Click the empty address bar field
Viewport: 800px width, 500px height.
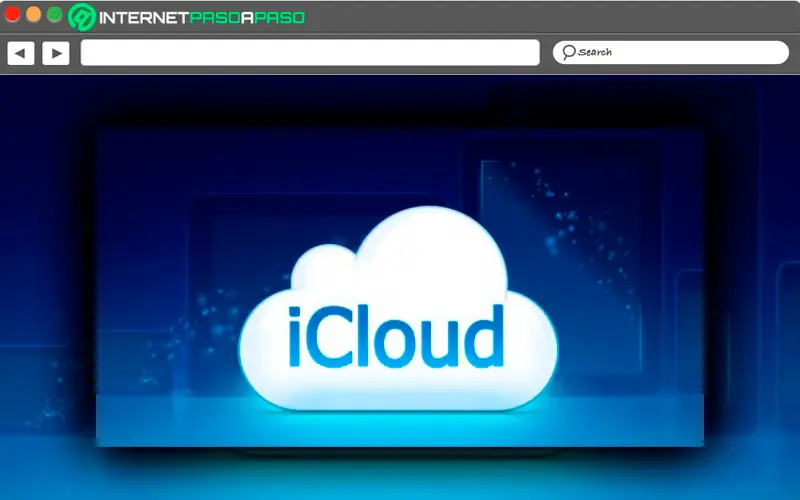coord(310,53)
